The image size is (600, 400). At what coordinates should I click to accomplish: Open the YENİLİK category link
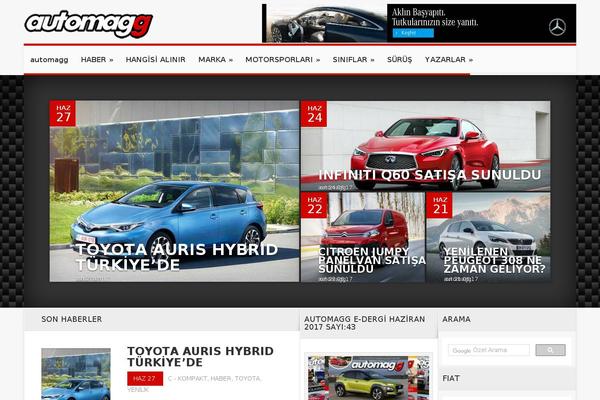138,390
